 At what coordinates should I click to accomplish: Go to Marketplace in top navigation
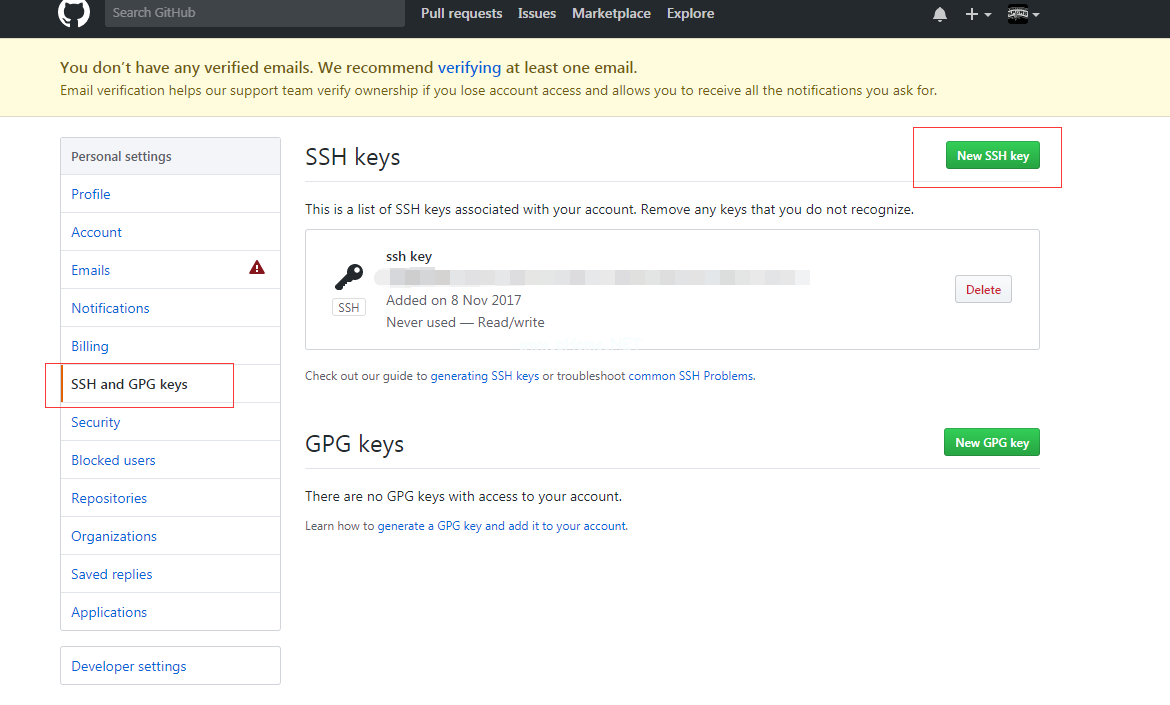pyautogui.click(x=611, y=13)
